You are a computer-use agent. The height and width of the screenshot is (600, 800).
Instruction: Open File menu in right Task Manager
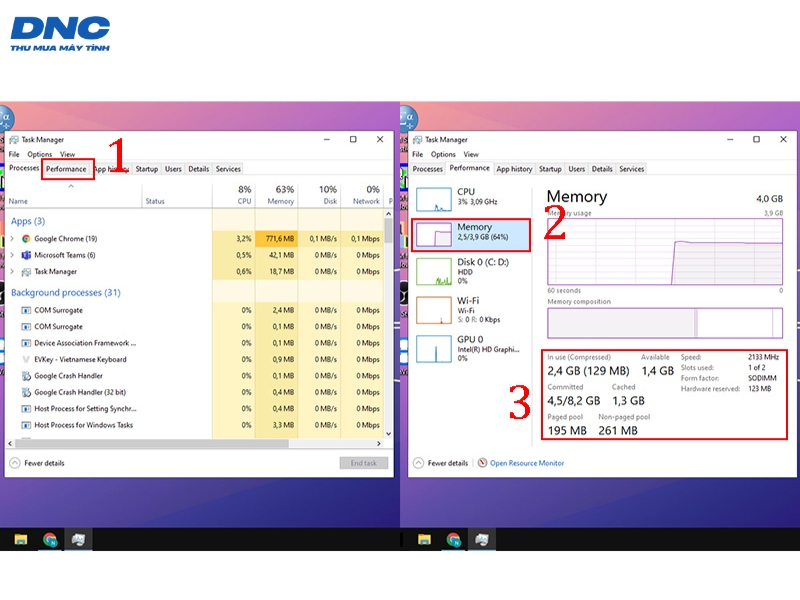pos(417,154)
